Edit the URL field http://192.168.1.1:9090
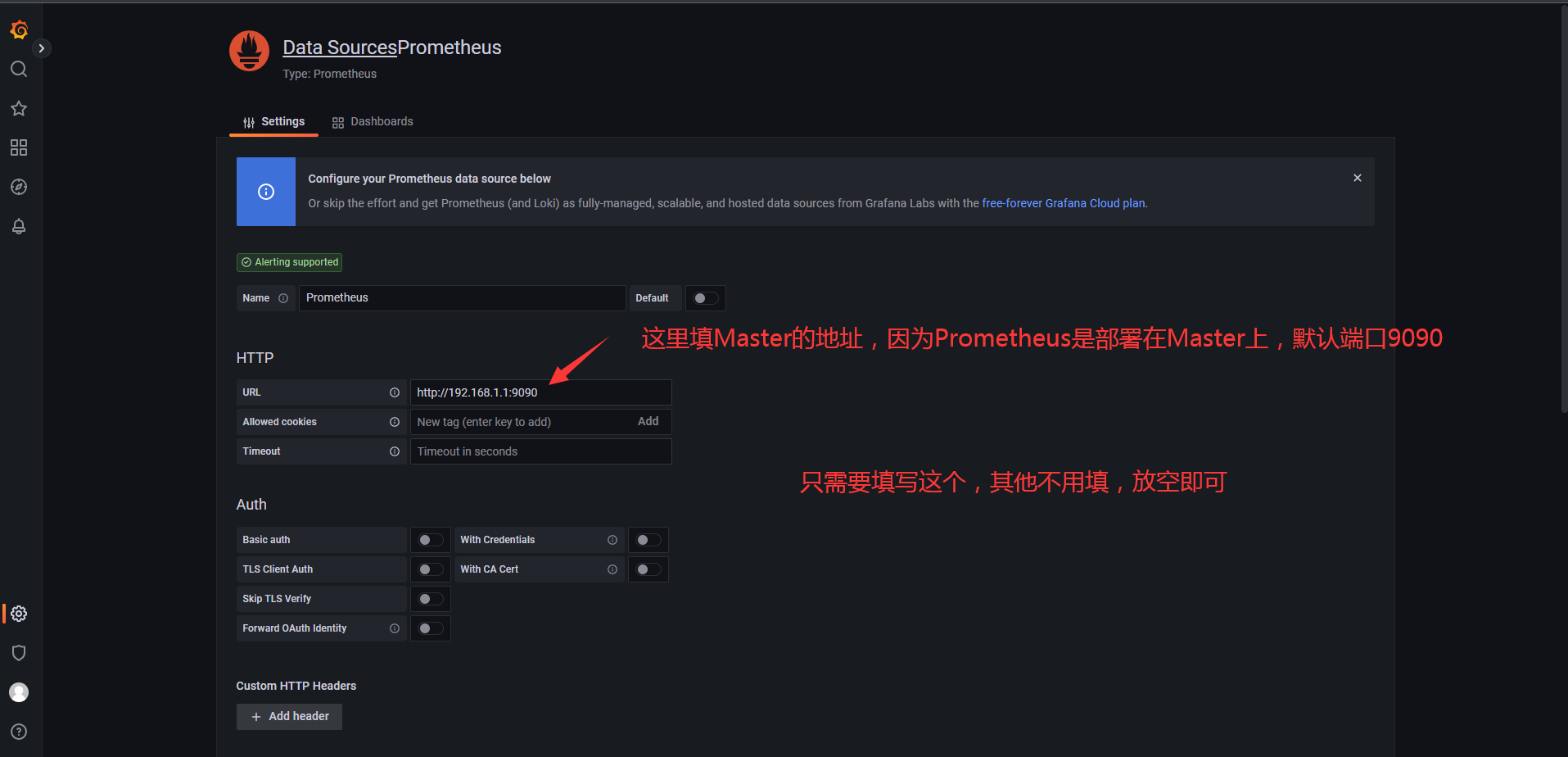 pyautogui.click(x=540, y=392)
